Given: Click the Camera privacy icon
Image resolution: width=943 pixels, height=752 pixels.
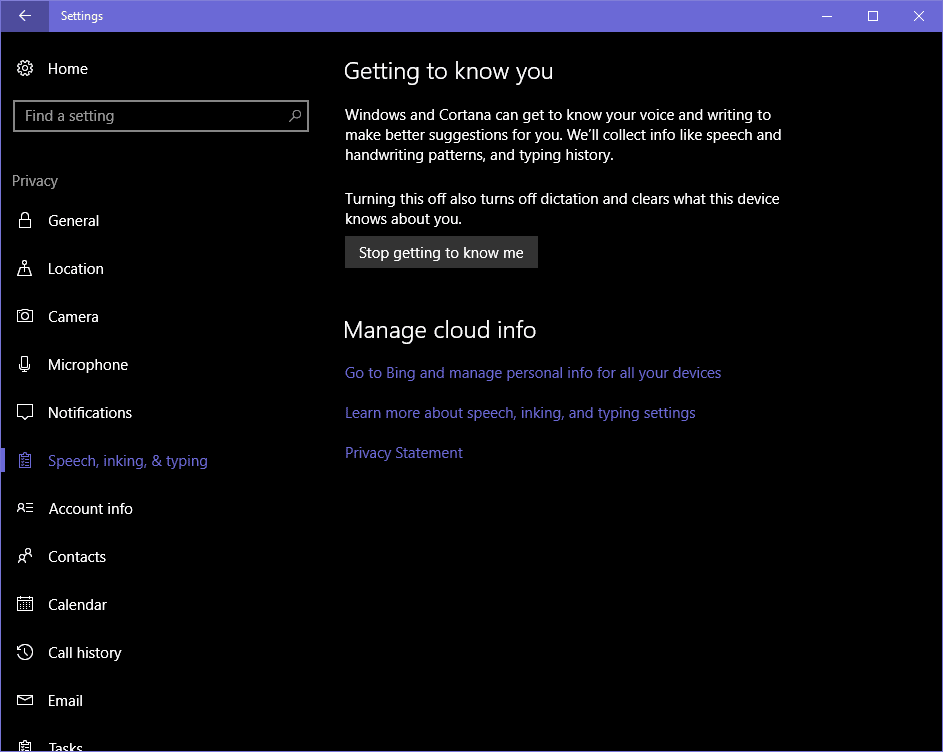Looking at the screenshot, I should pos(24,316).
